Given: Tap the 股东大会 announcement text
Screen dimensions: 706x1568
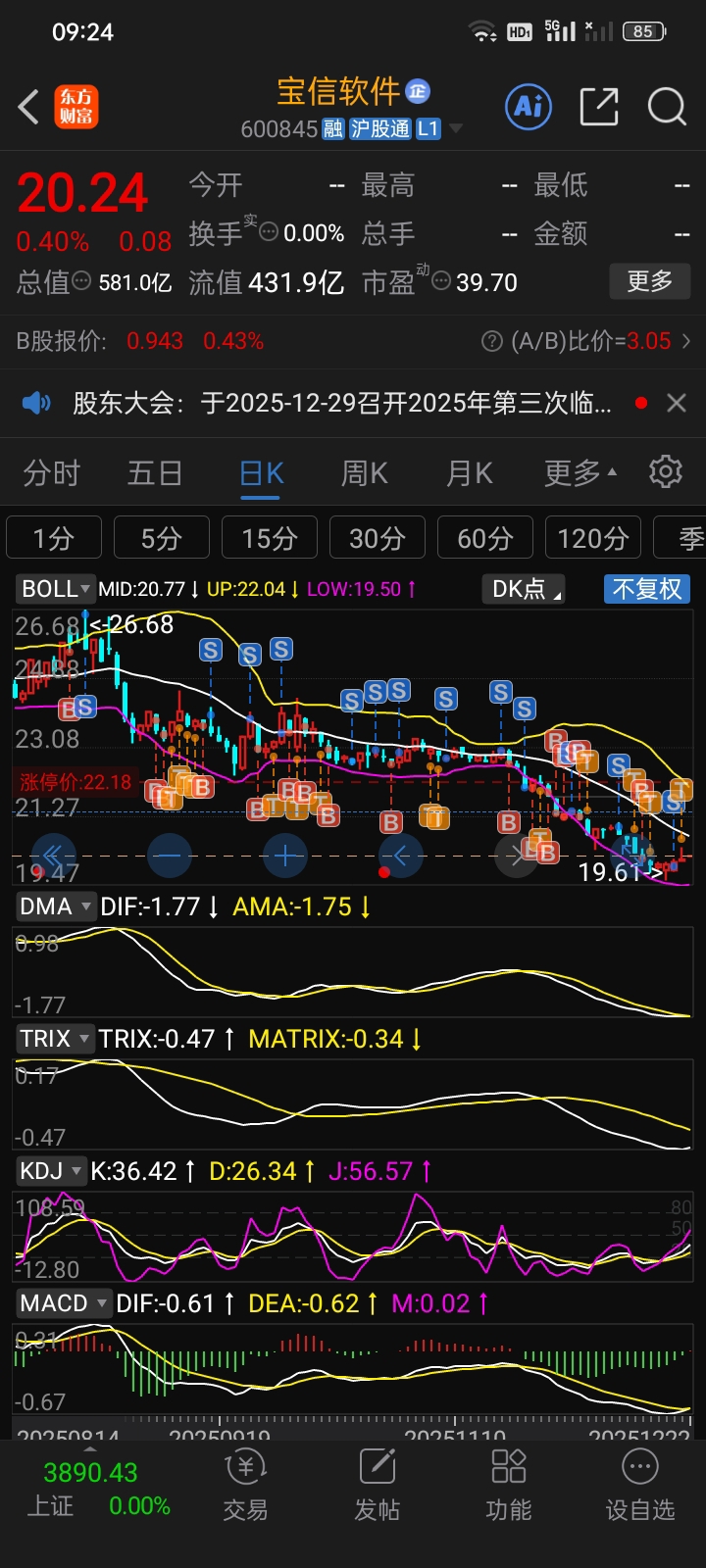Looking at the screenshot, I should [x=342, y=403].
